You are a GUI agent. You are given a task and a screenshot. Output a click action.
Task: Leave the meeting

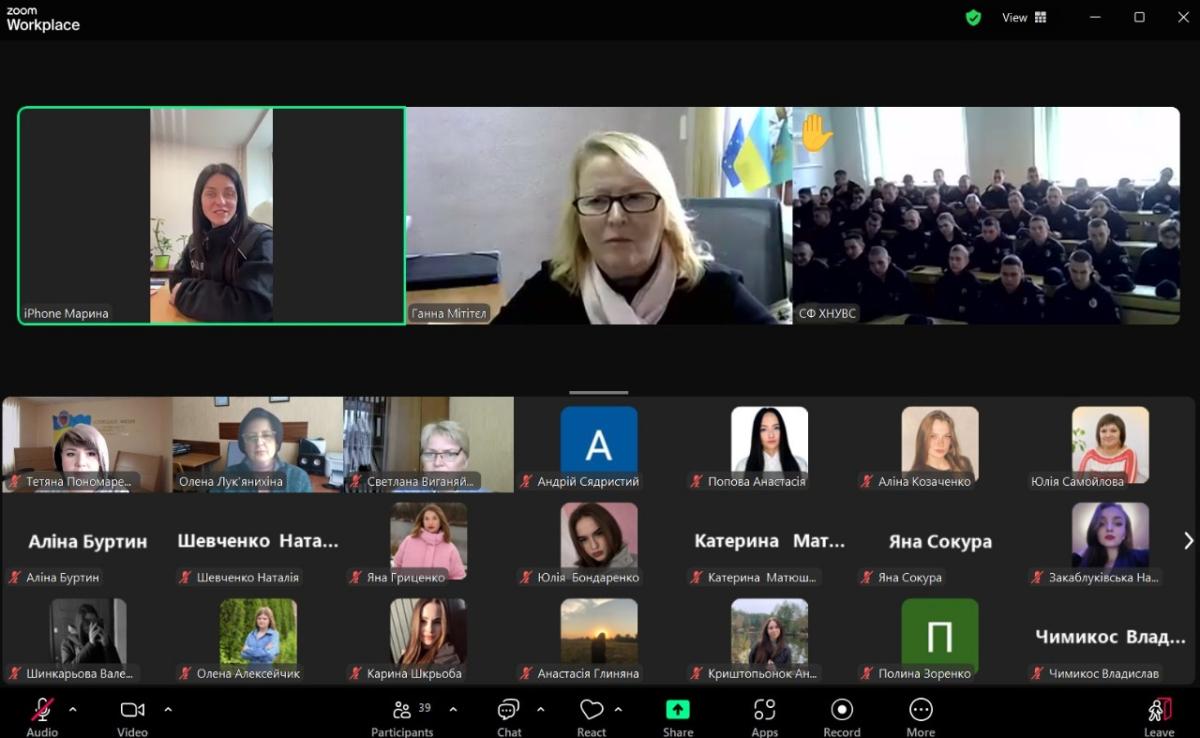coord(1159,716)
